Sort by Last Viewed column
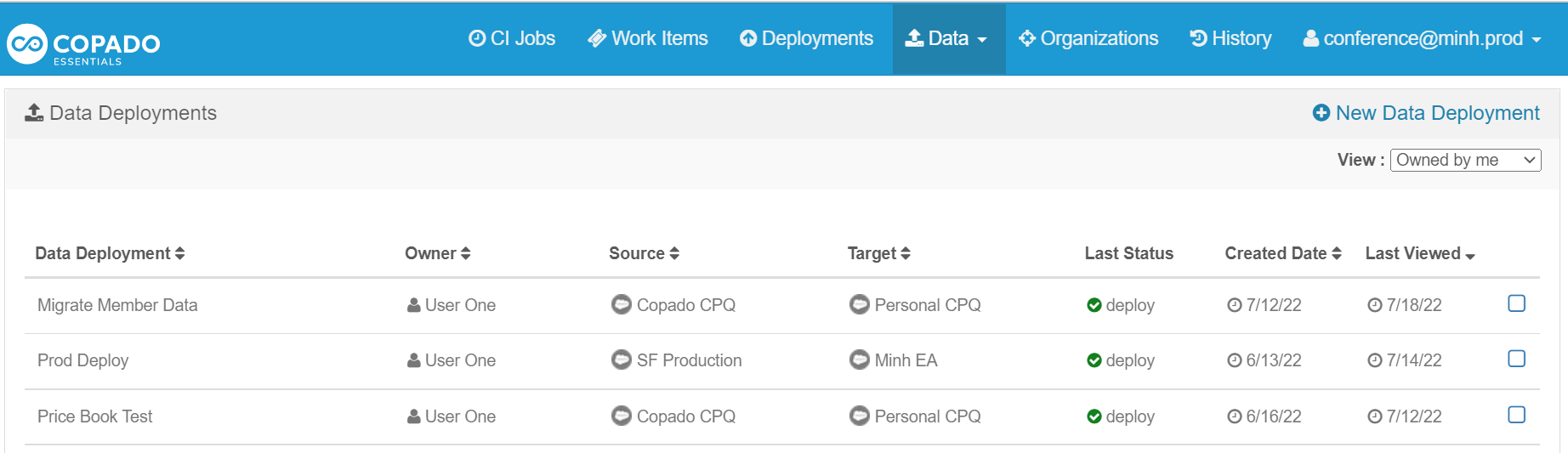 pos(1420,253)
